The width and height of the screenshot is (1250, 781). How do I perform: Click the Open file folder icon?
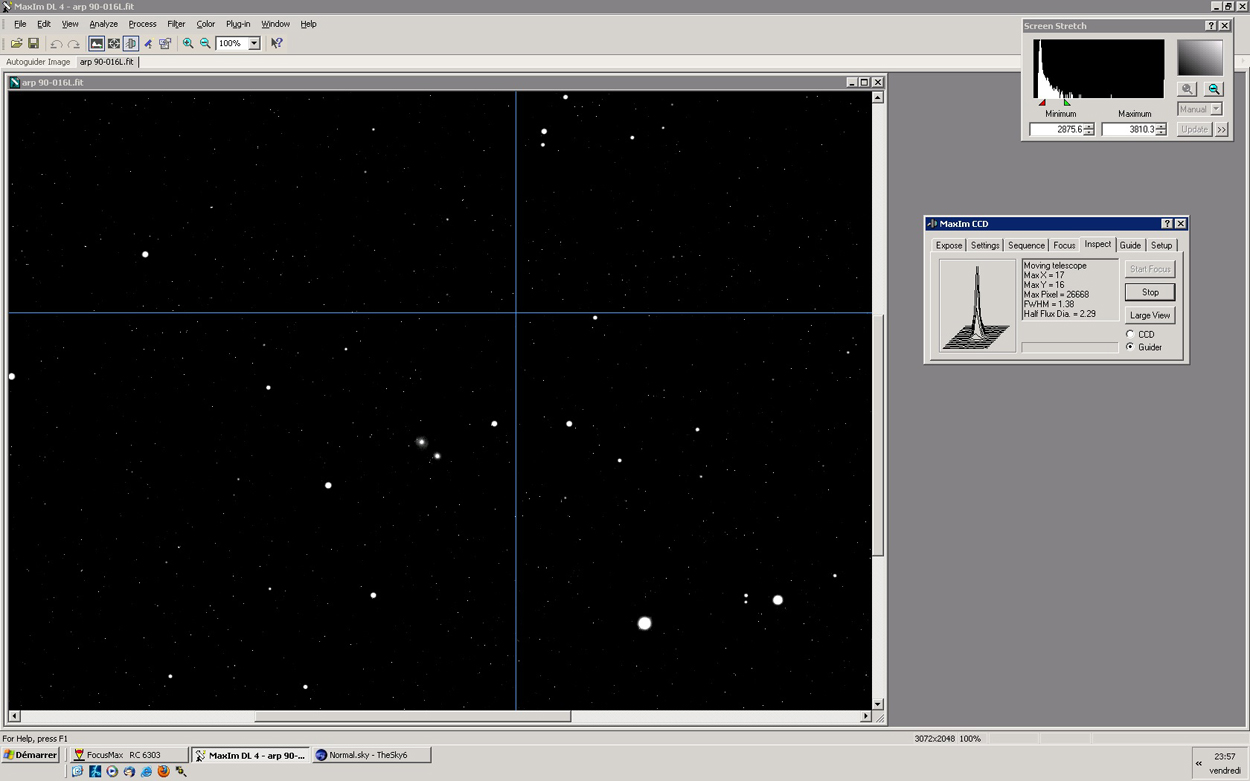[x=16, y=44]
